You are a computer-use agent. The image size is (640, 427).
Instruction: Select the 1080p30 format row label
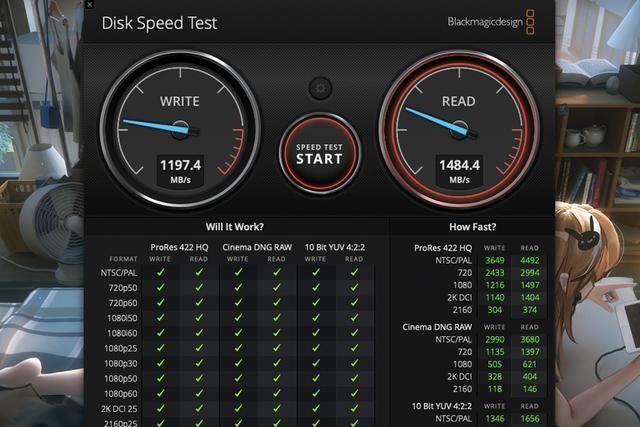(120, 363)
